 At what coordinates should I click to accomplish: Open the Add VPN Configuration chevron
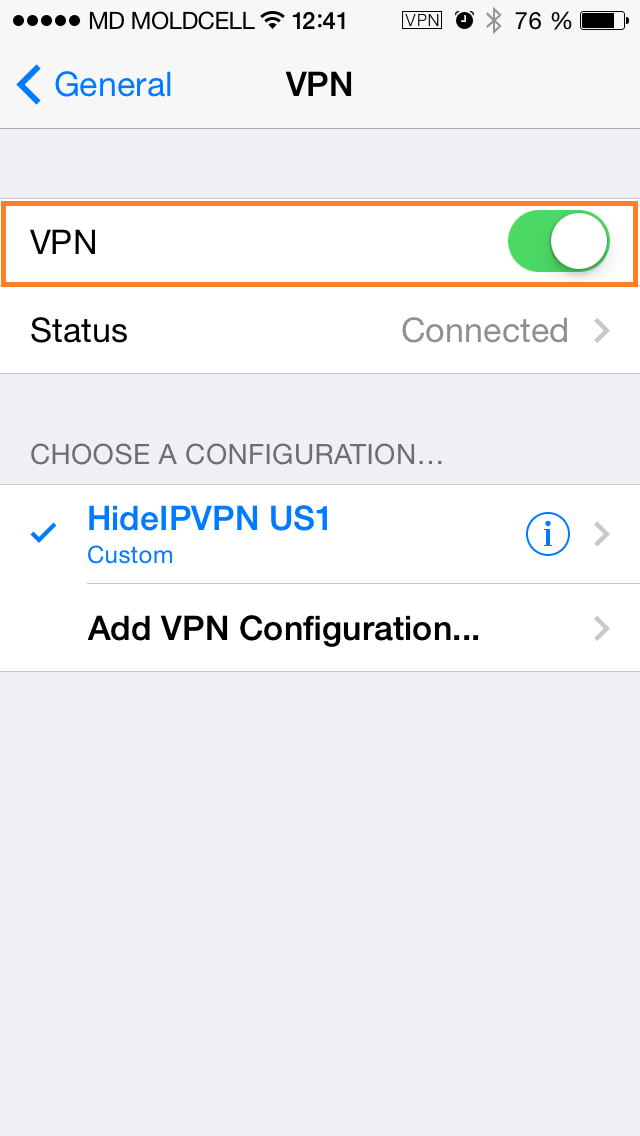coord(602,628)
